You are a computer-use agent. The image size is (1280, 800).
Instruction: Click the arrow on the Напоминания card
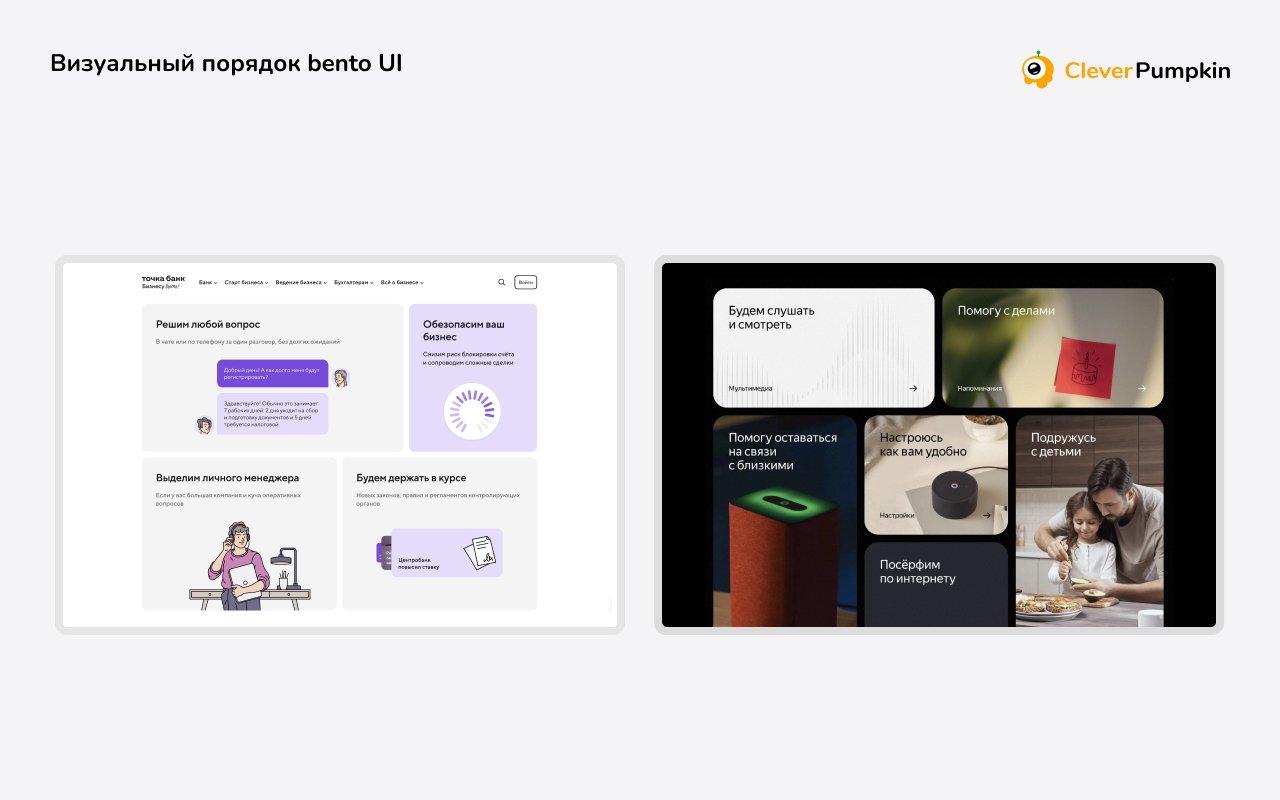pyautogui.click(x=1142, y=388)
